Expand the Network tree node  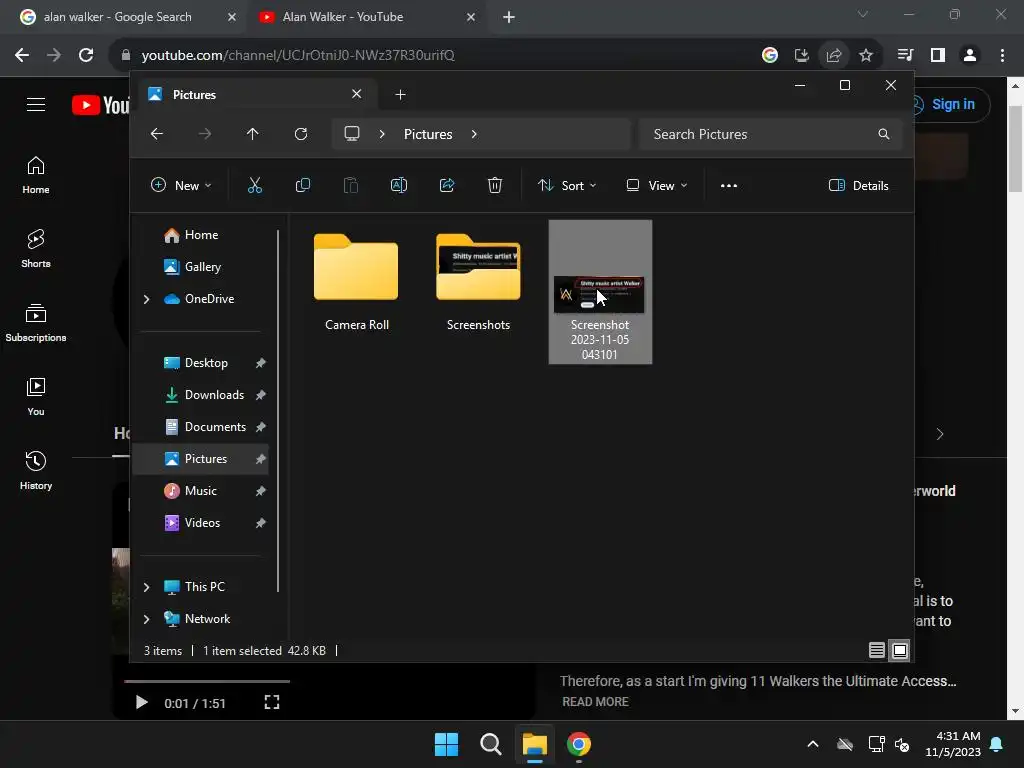coord(146,619)
